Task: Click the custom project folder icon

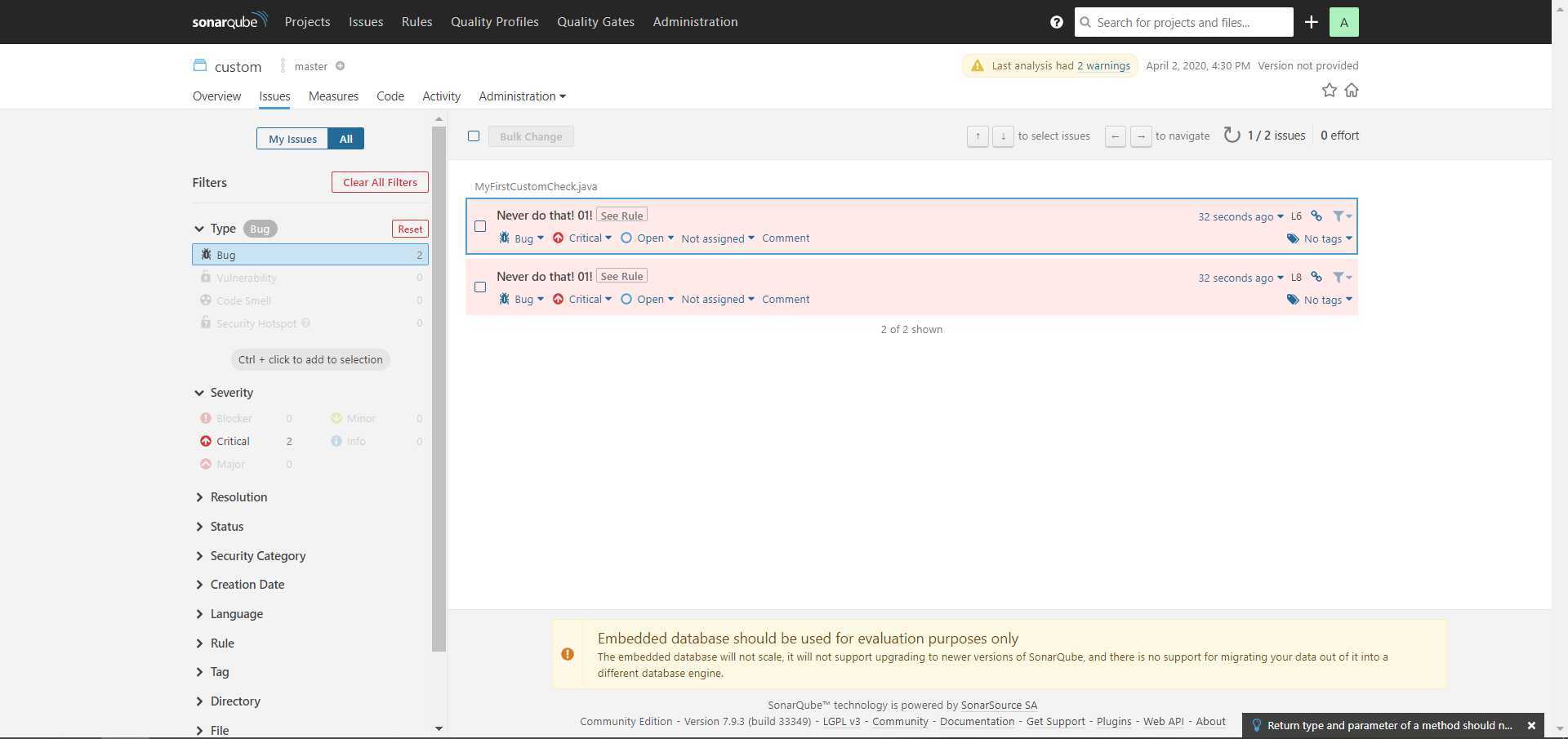Action: click(200, 65)
